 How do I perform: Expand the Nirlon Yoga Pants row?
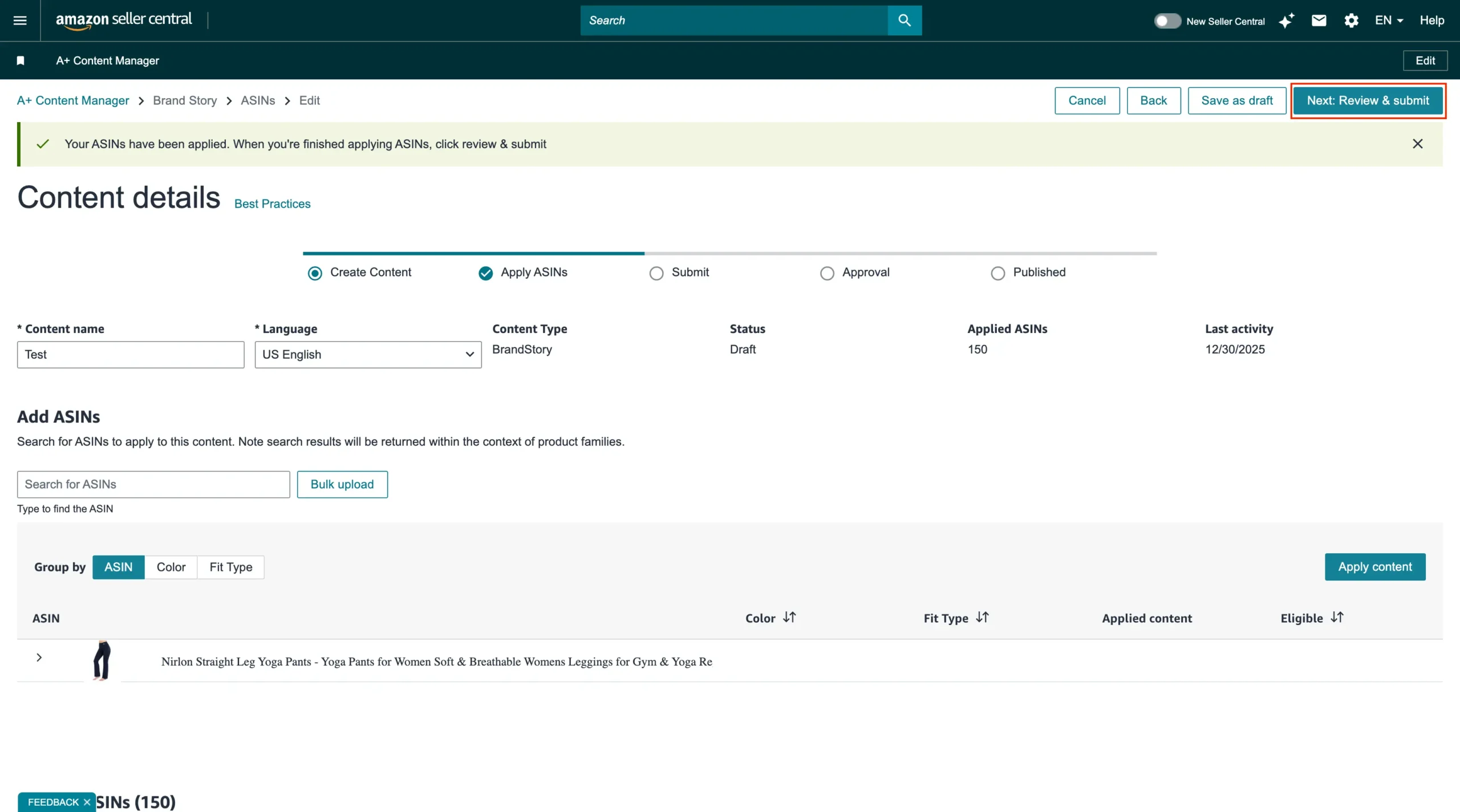point(39,657)
